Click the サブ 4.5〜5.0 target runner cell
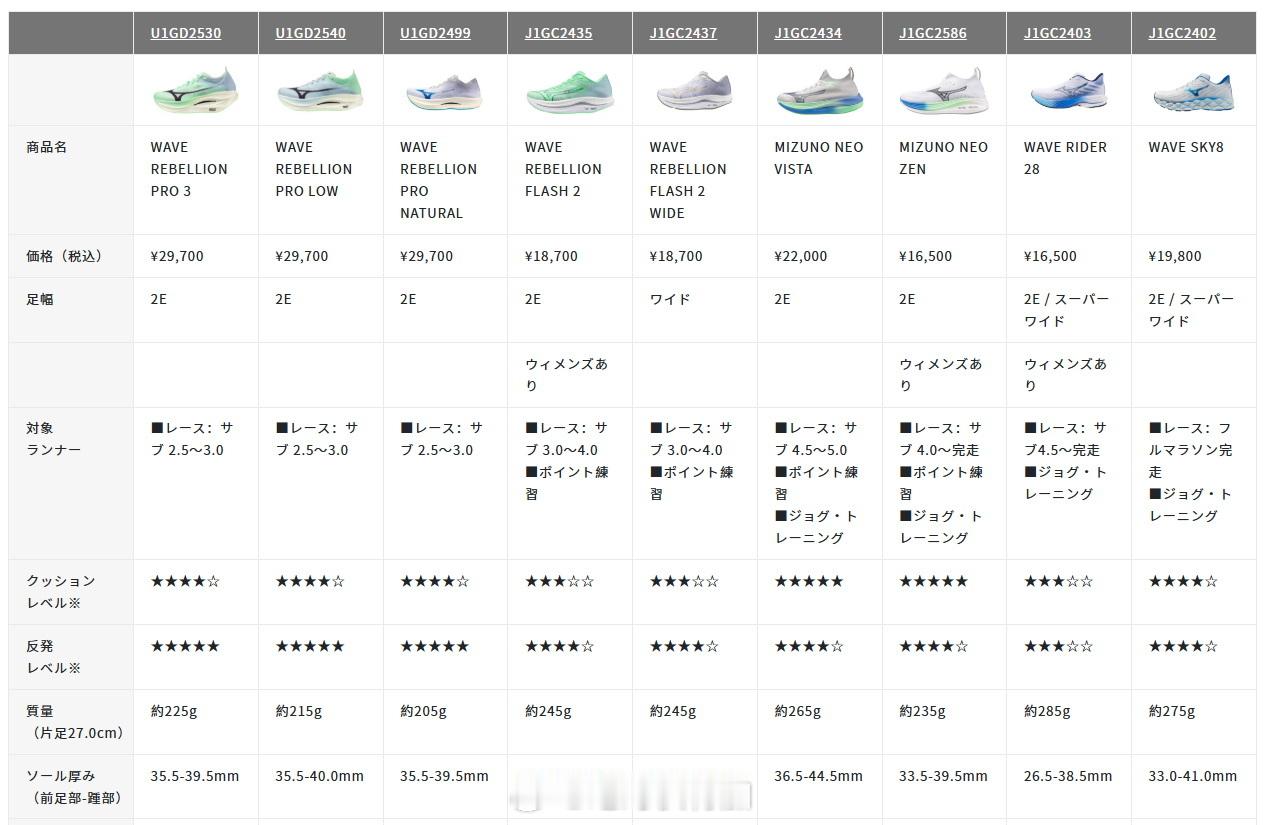The height and width of the screenshot is (825, 1265). 820,483
